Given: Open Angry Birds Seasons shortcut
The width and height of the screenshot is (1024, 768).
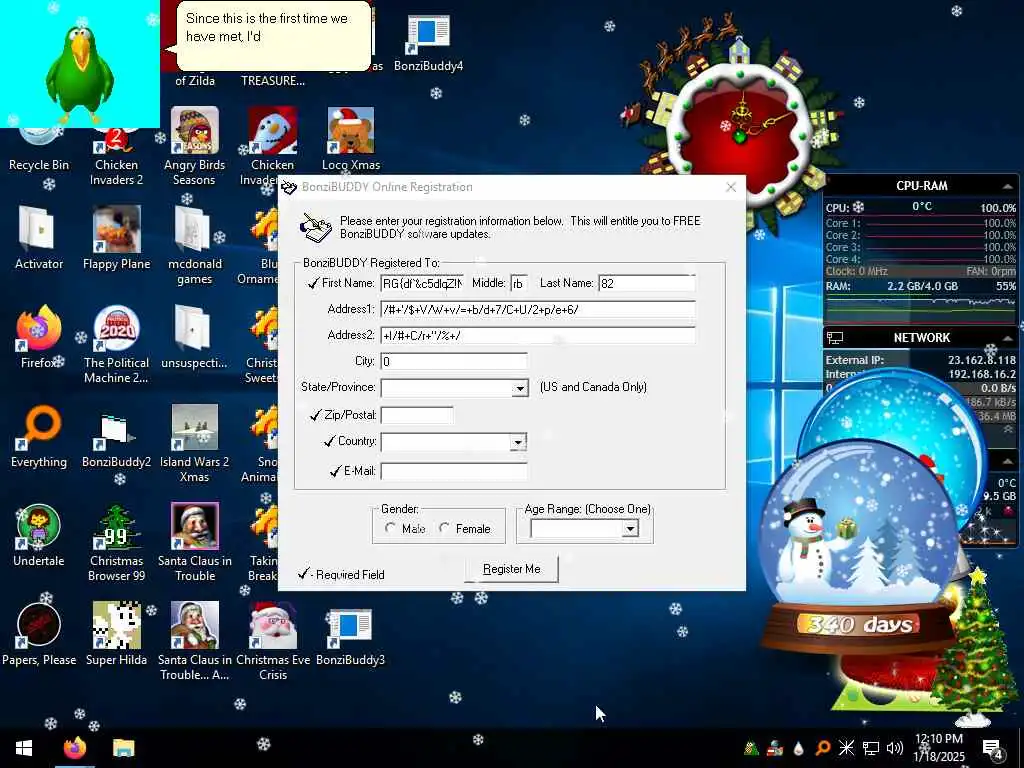Looking at the screenshot, I should point(194,147).
